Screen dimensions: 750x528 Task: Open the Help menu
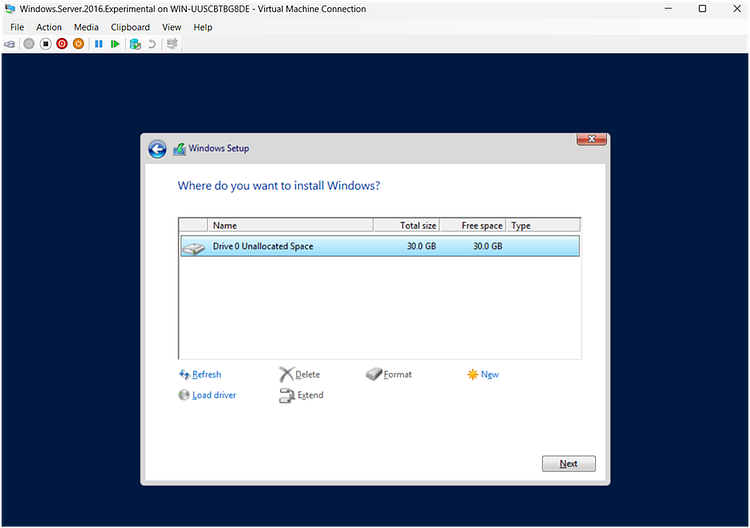click(x=203, y=27)
